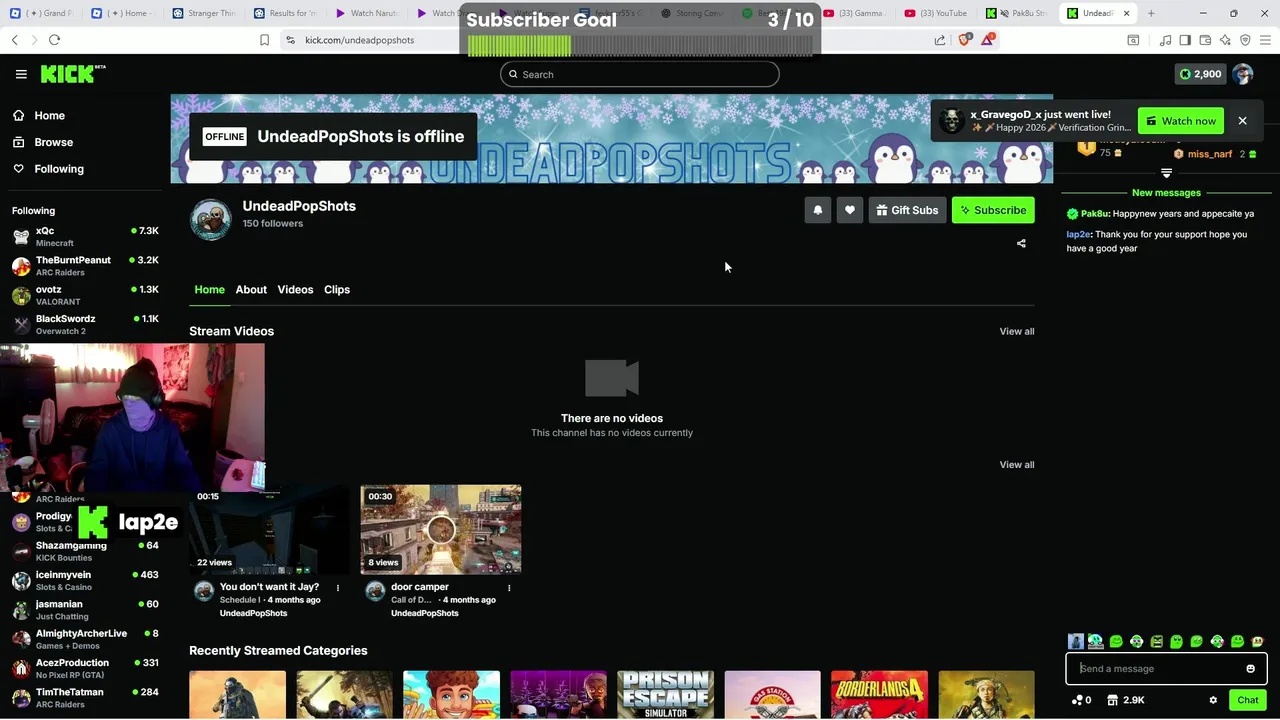Click Brave Shields icon in address bar
1280x720 pixels.
pos(964,40)
